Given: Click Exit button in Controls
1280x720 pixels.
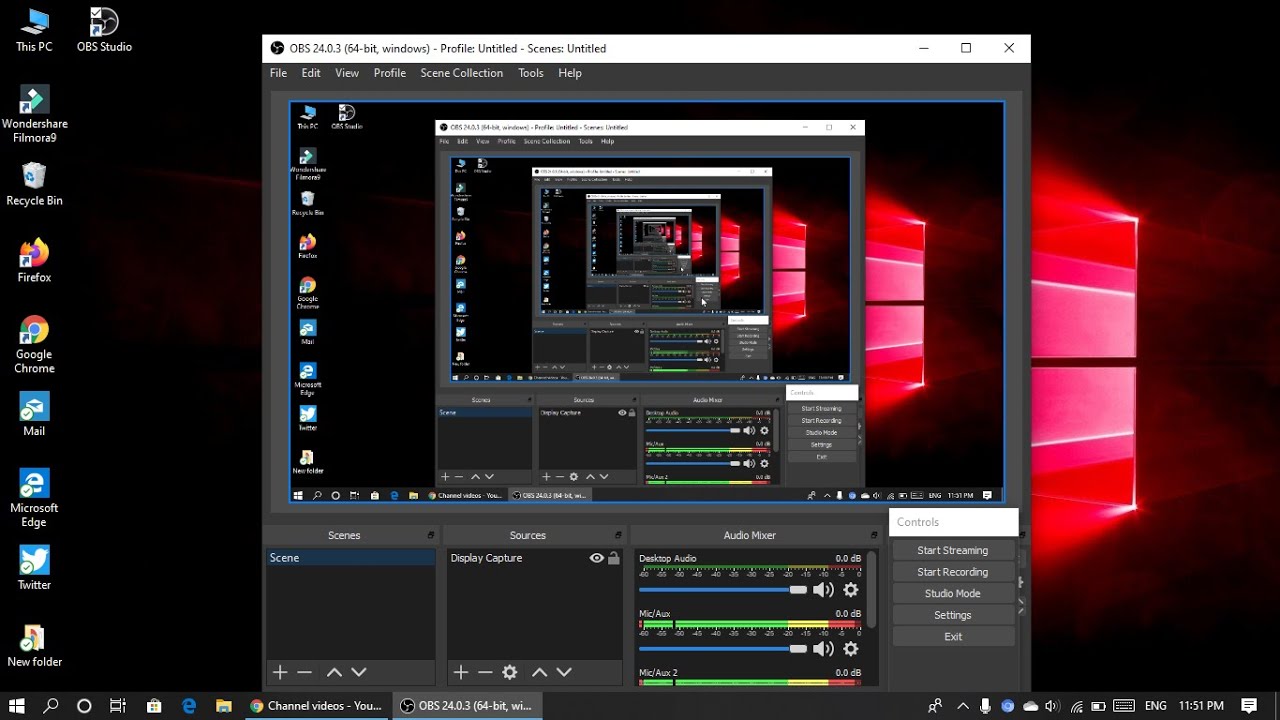Looking at the screenshot, I should [x=953, y=636].
